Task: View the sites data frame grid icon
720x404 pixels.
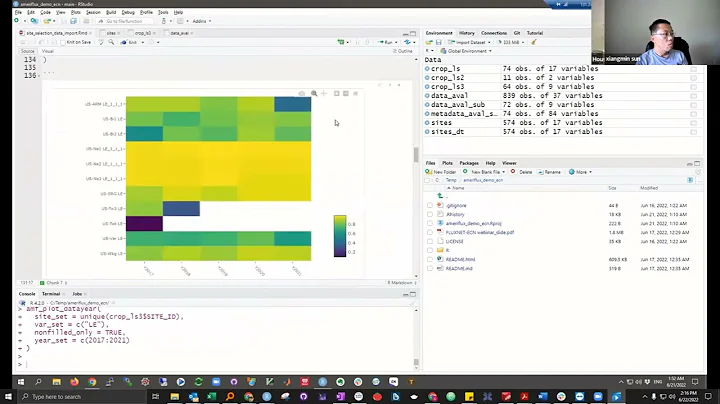Action: pos(693,123)
